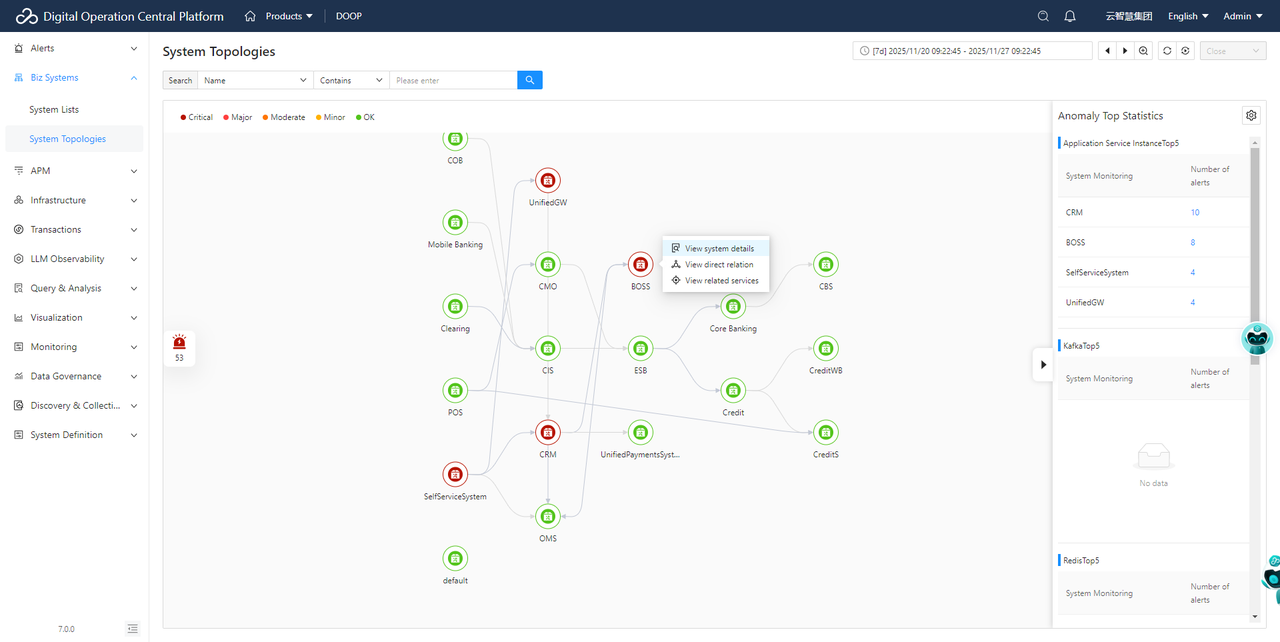The width and height of the screenshot is (1280, 642).
Task: Open BOSS alert count 8 link
Action: click(1193, 243)
